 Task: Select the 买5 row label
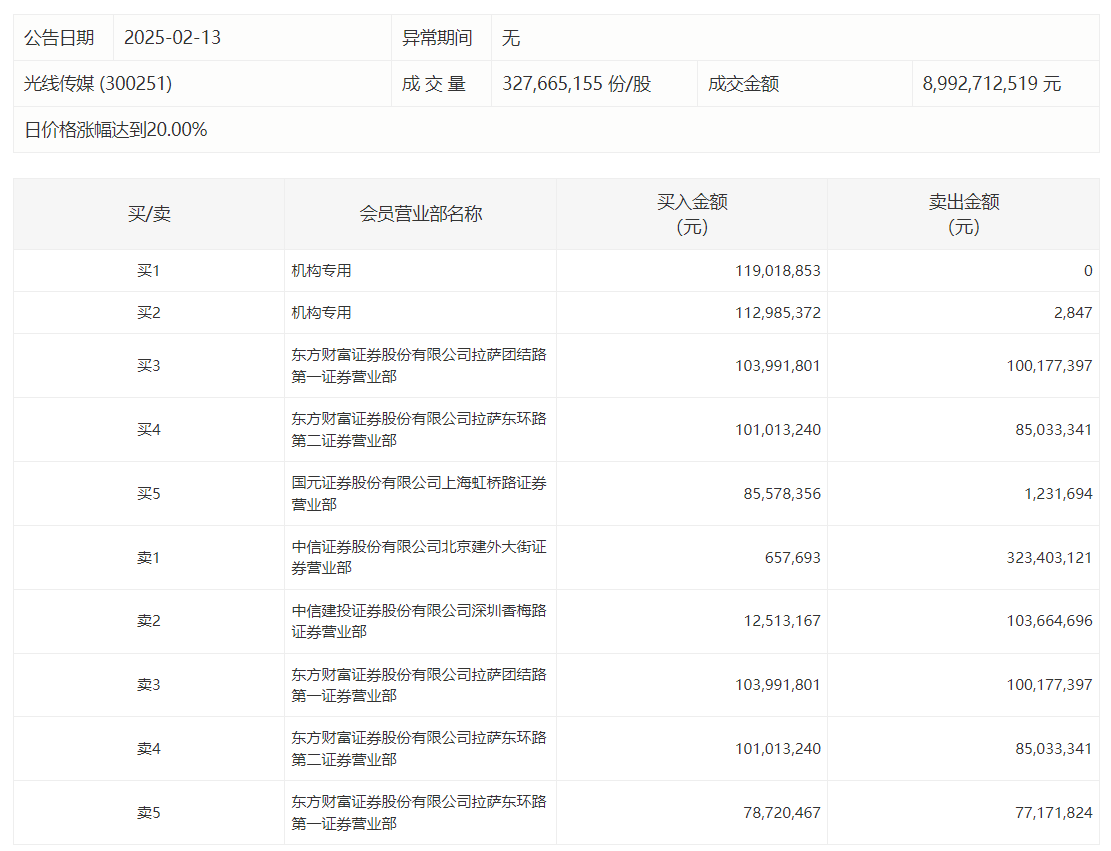point(149,493)
